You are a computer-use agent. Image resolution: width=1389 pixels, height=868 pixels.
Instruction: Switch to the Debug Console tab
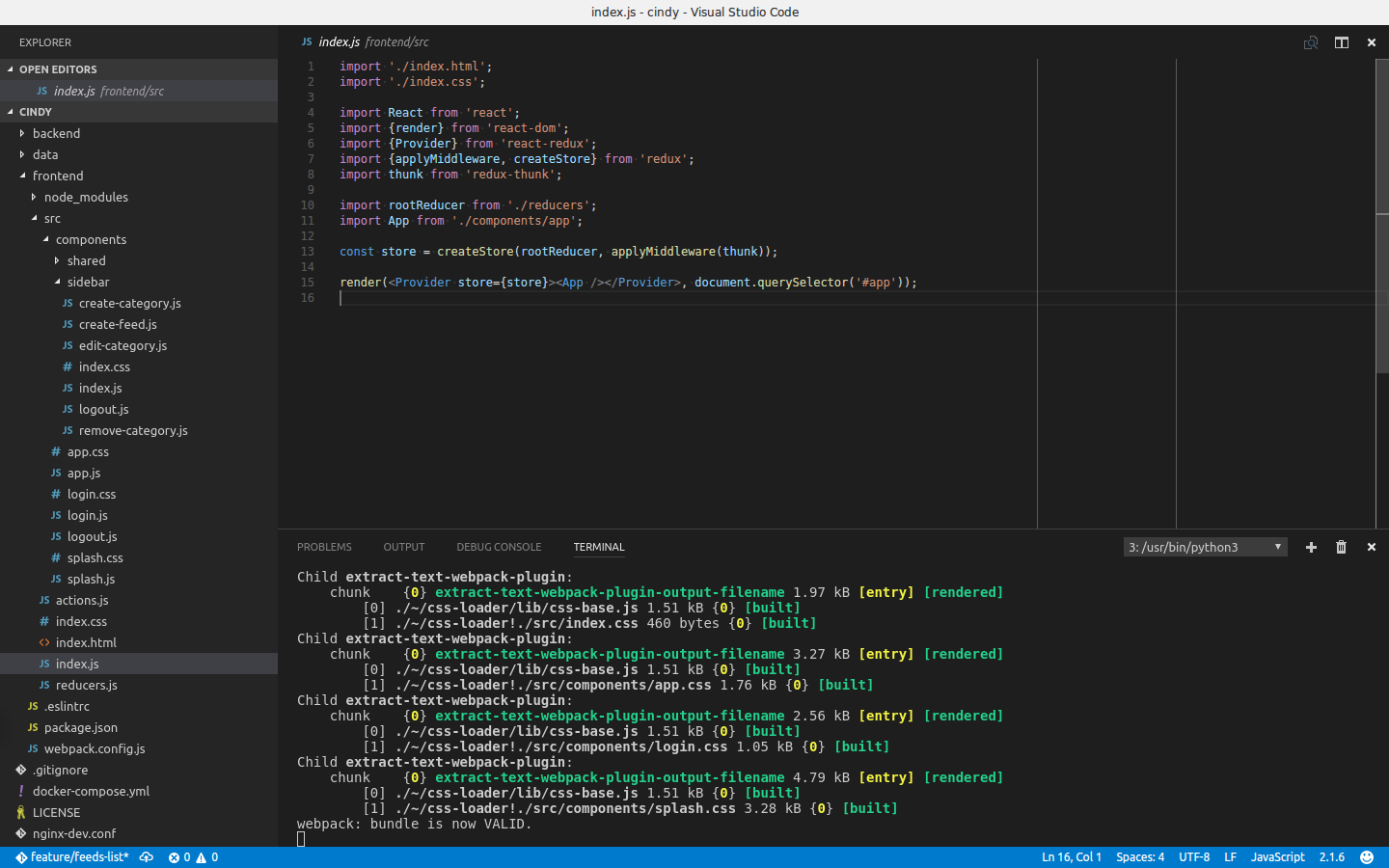tap(499, 547)
